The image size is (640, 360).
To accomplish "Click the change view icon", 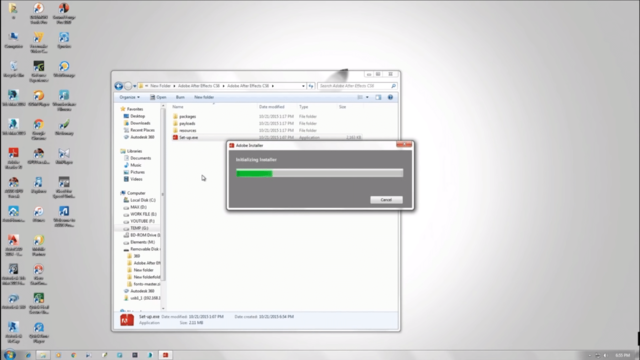I will point(360,97).
